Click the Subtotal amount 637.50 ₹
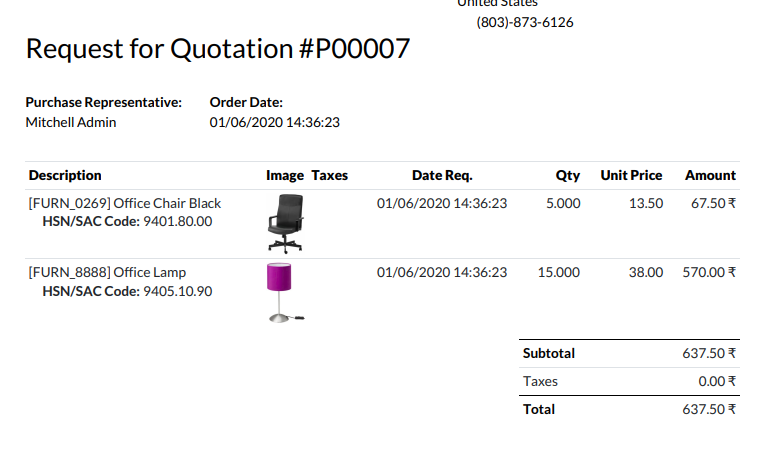Image resolution: width=770 pixels, height=471 pixels. click(709, 353)
